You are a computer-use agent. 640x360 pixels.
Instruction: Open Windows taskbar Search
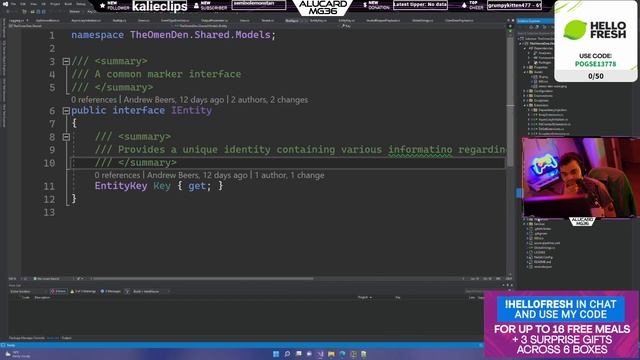287,354
